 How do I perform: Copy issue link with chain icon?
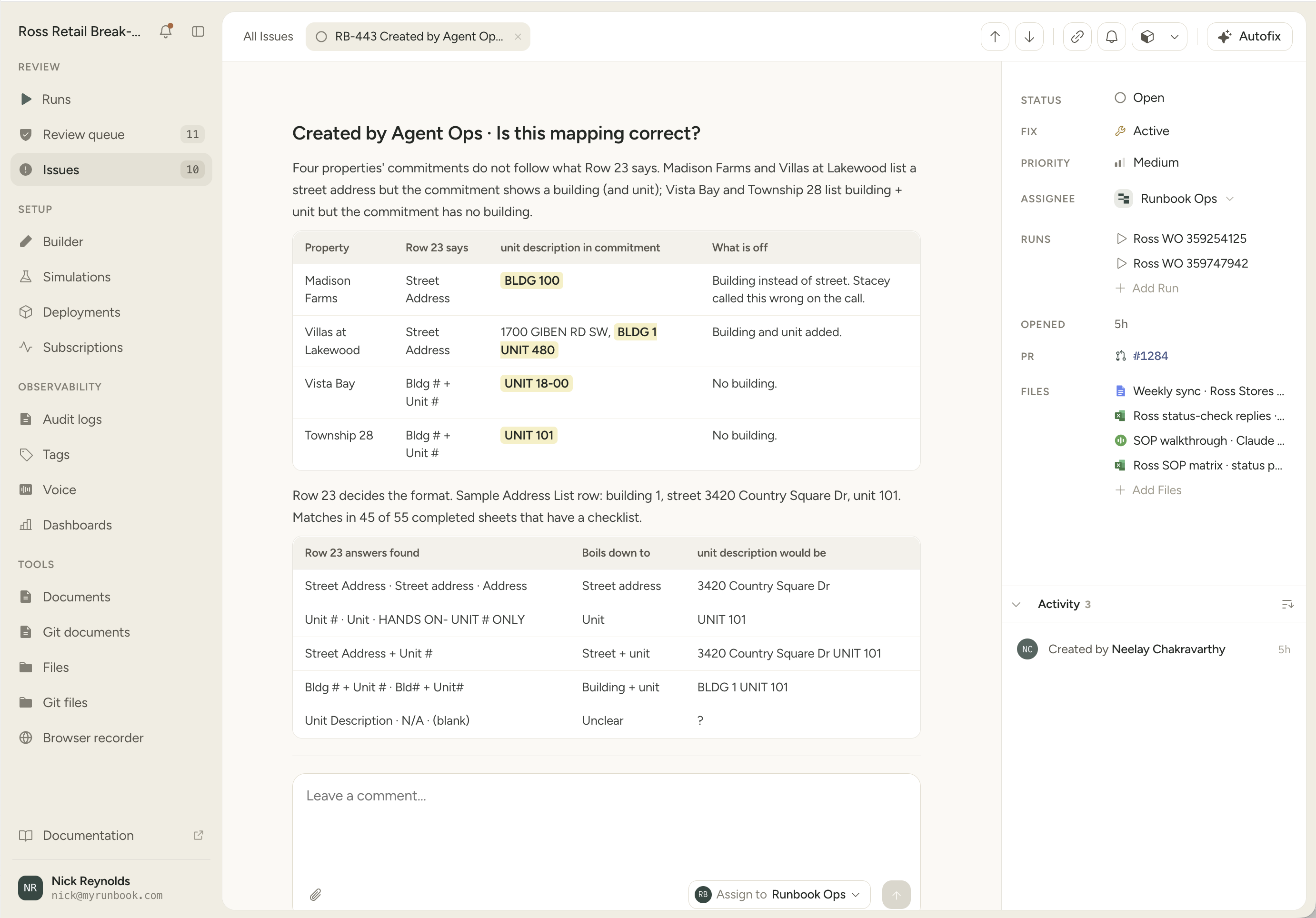point(1077,37)
